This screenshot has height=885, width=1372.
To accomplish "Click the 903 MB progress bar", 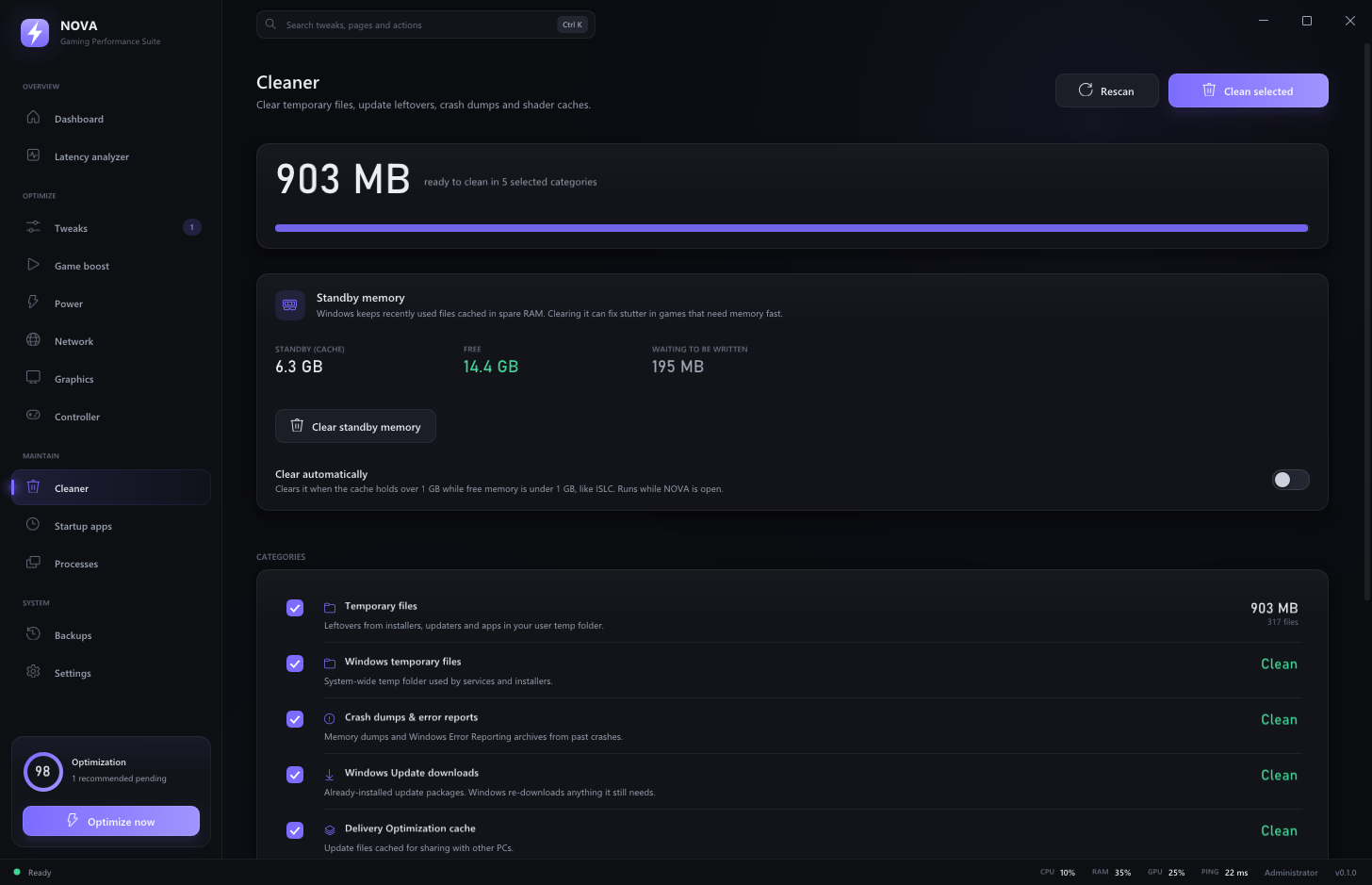I will 792,228.
